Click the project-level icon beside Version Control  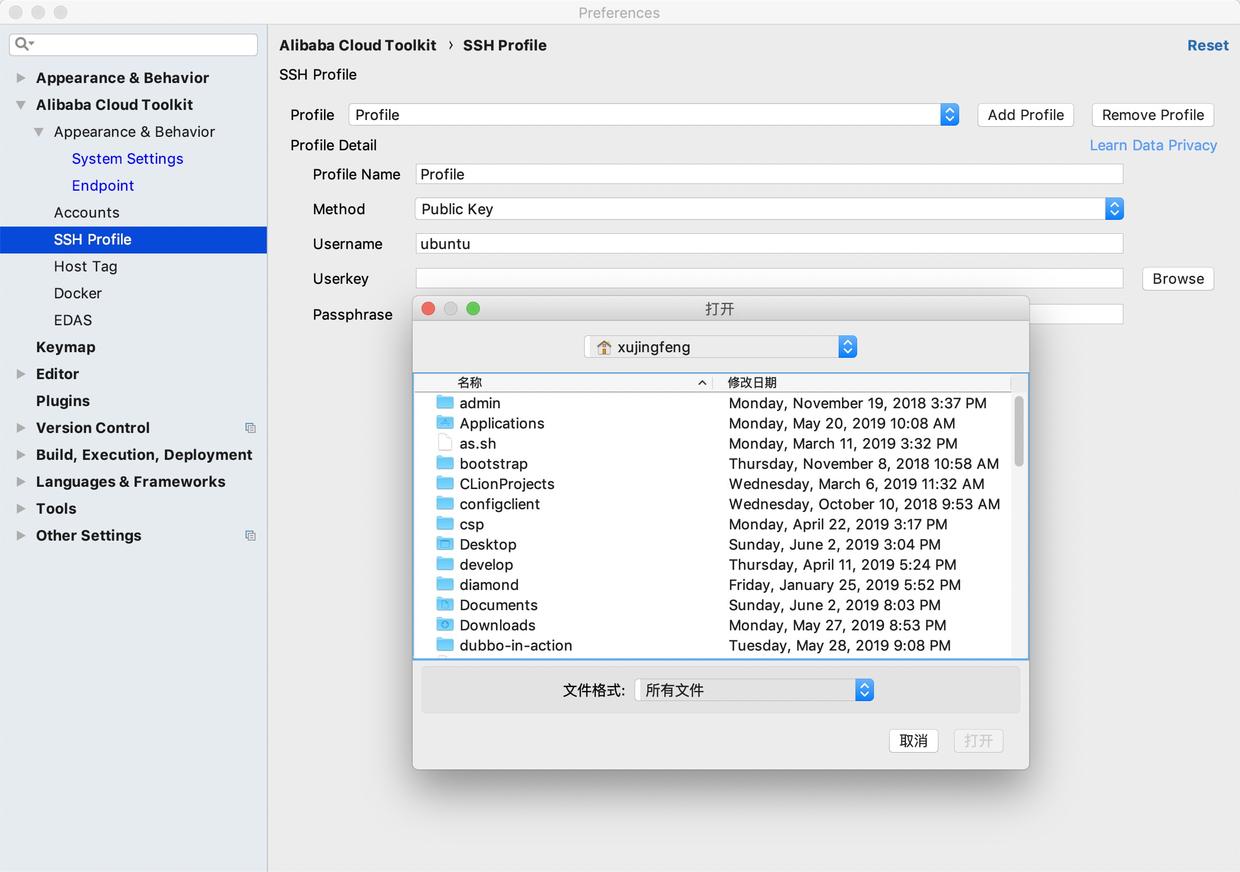click(x=250, y=428)
